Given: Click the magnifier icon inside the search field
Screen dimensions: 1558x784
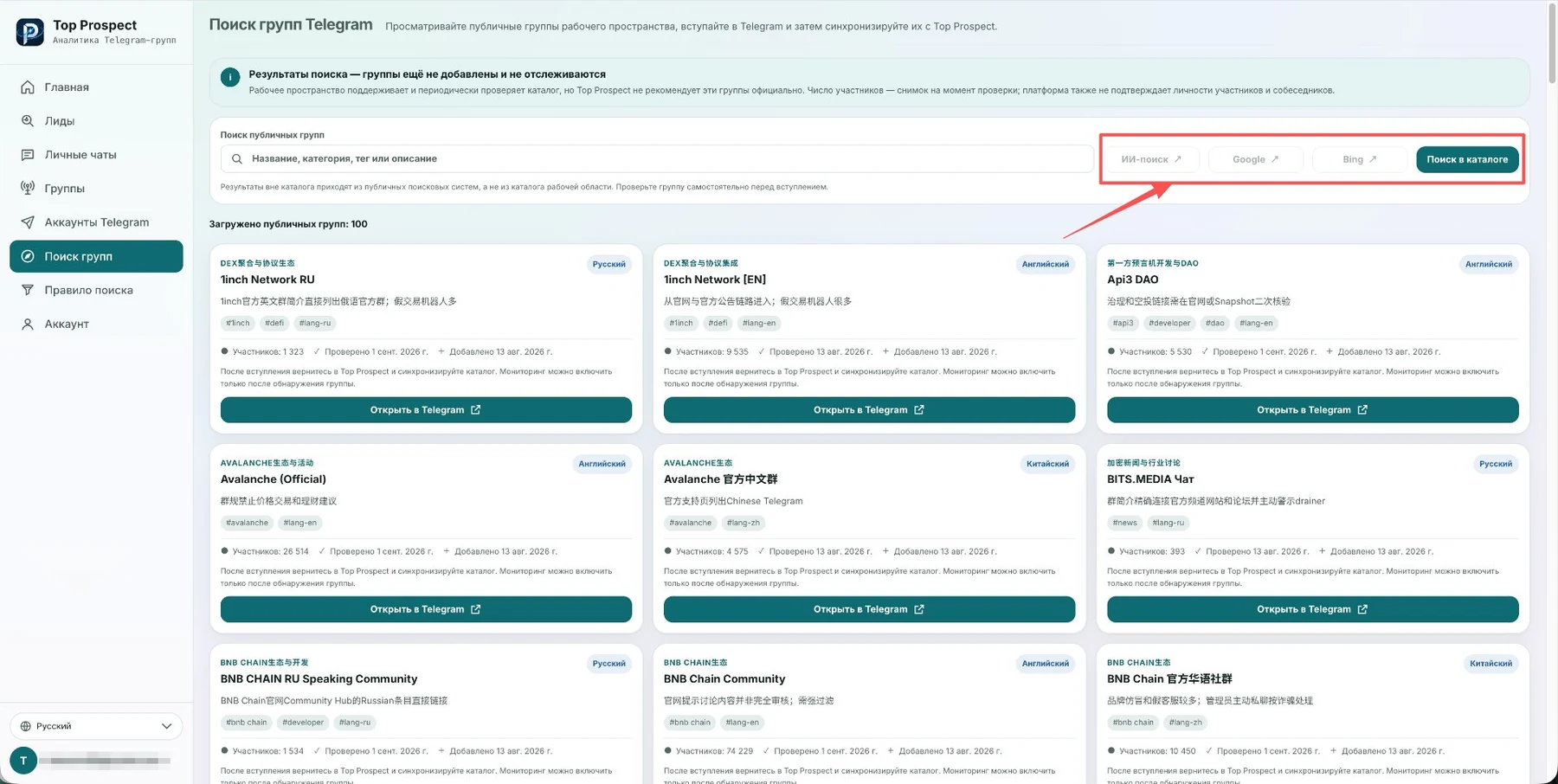Looking at the screenshot, I should click(x=237, y=159).
